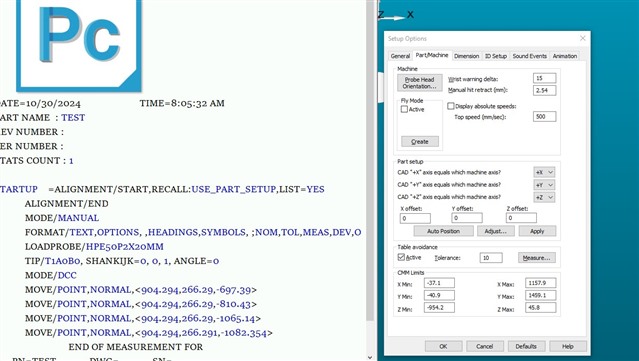The width and height of the screenshot is (639, 361).
Task: Click USE_PART_SETUP in the alignment line
Action: click(x=234, y=189)
